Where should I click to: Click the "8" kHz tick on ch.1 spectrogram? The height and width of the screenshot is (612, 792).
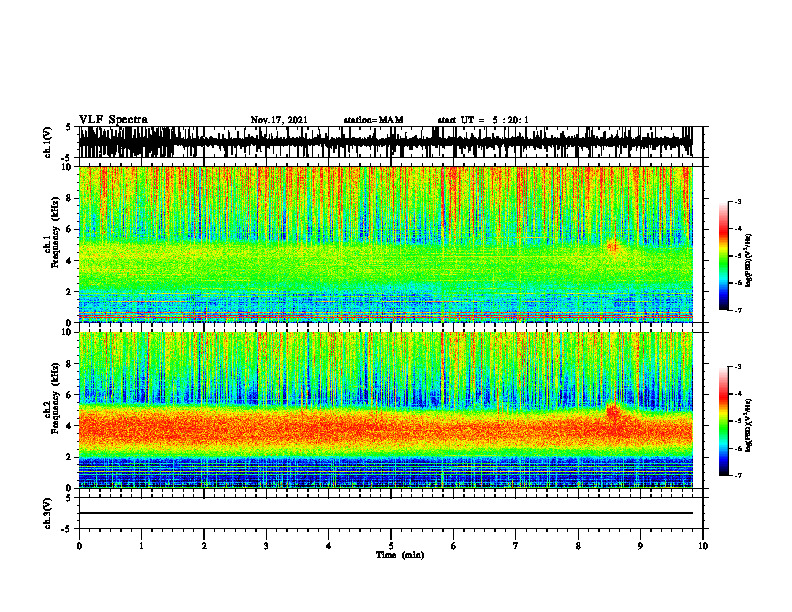[69, 198]
